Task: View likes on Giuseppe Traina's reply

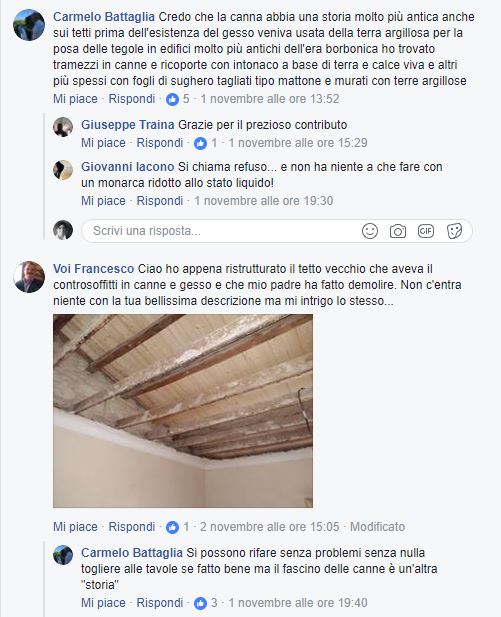Action: point(200,143)
